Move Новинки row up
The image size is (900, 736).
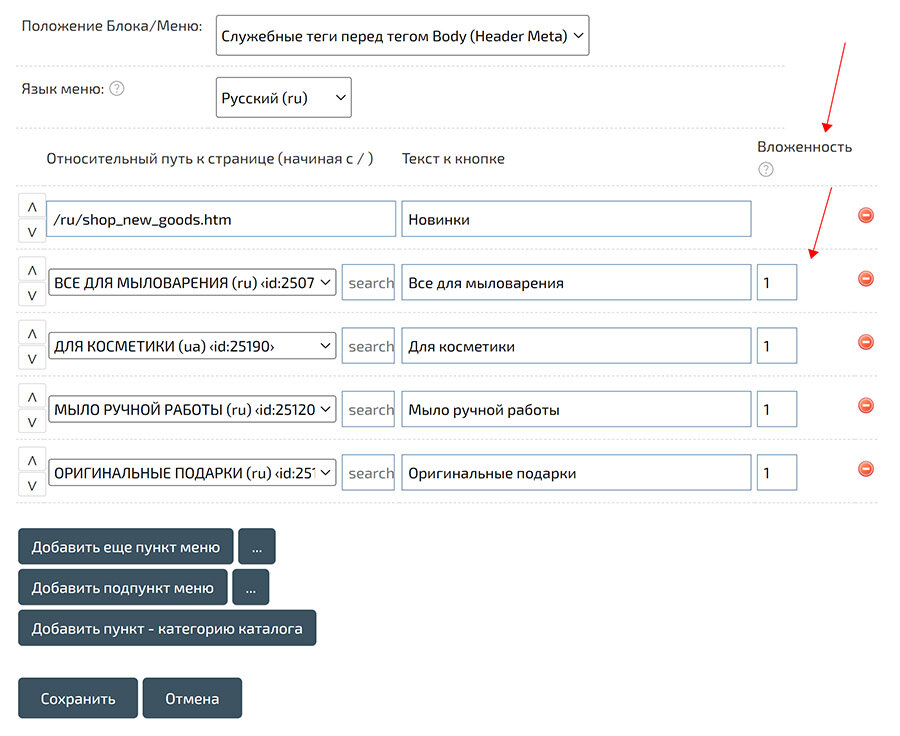click(x=31, y=207)
